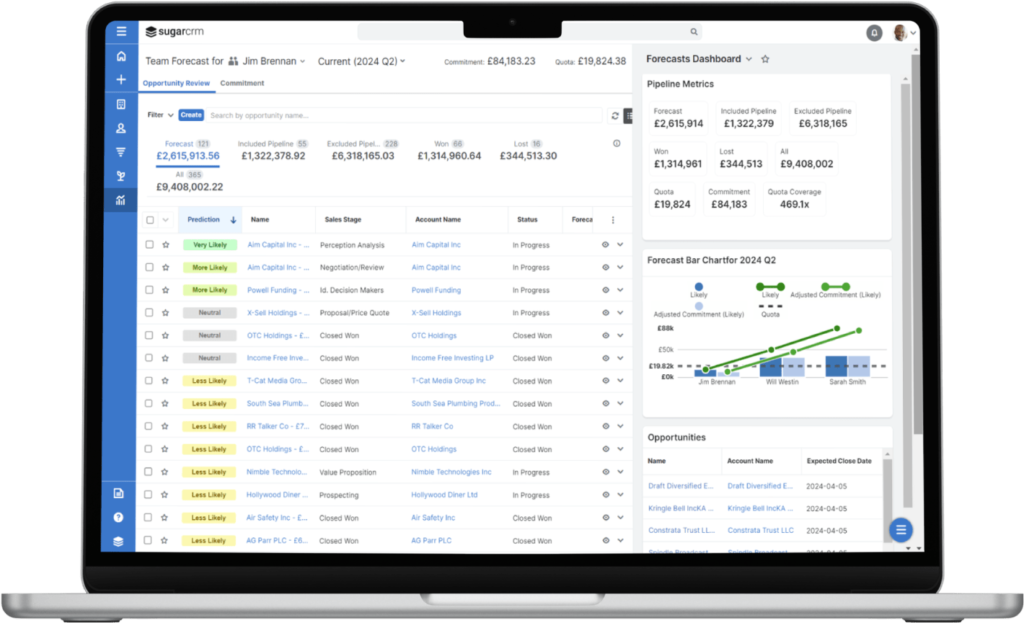This screenshot has width=1024, height=623.
Task: Star the X-Sell Holdings row
Action: click(x=166, y=313)
